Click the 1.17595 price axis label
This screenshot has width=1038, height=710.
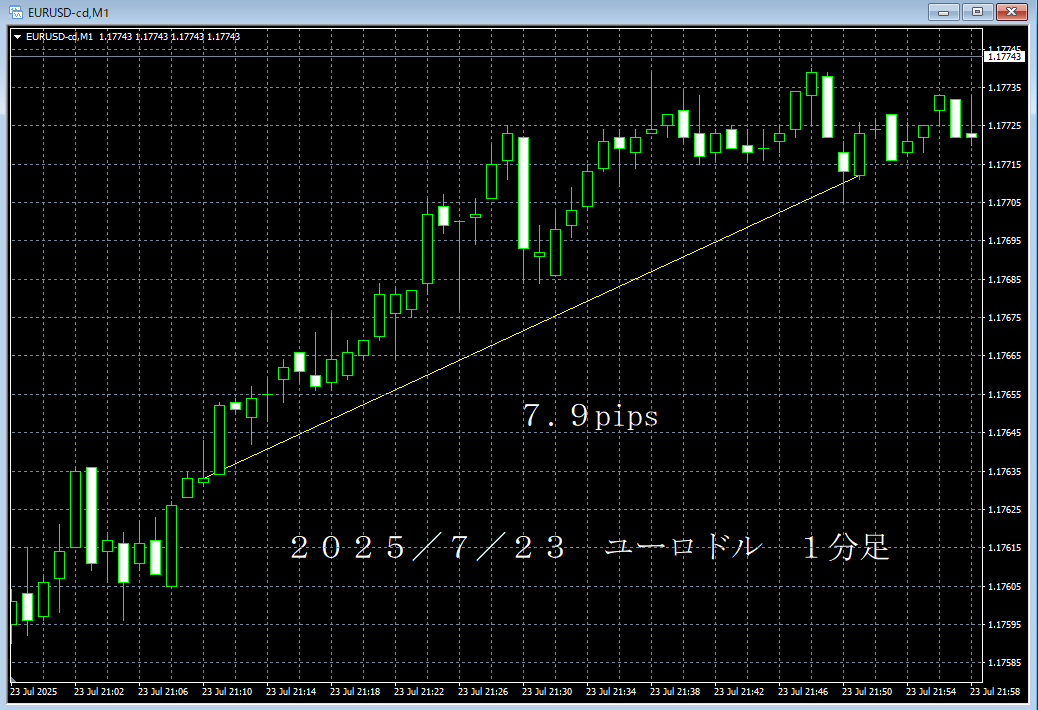click(x=1004, y=625)
